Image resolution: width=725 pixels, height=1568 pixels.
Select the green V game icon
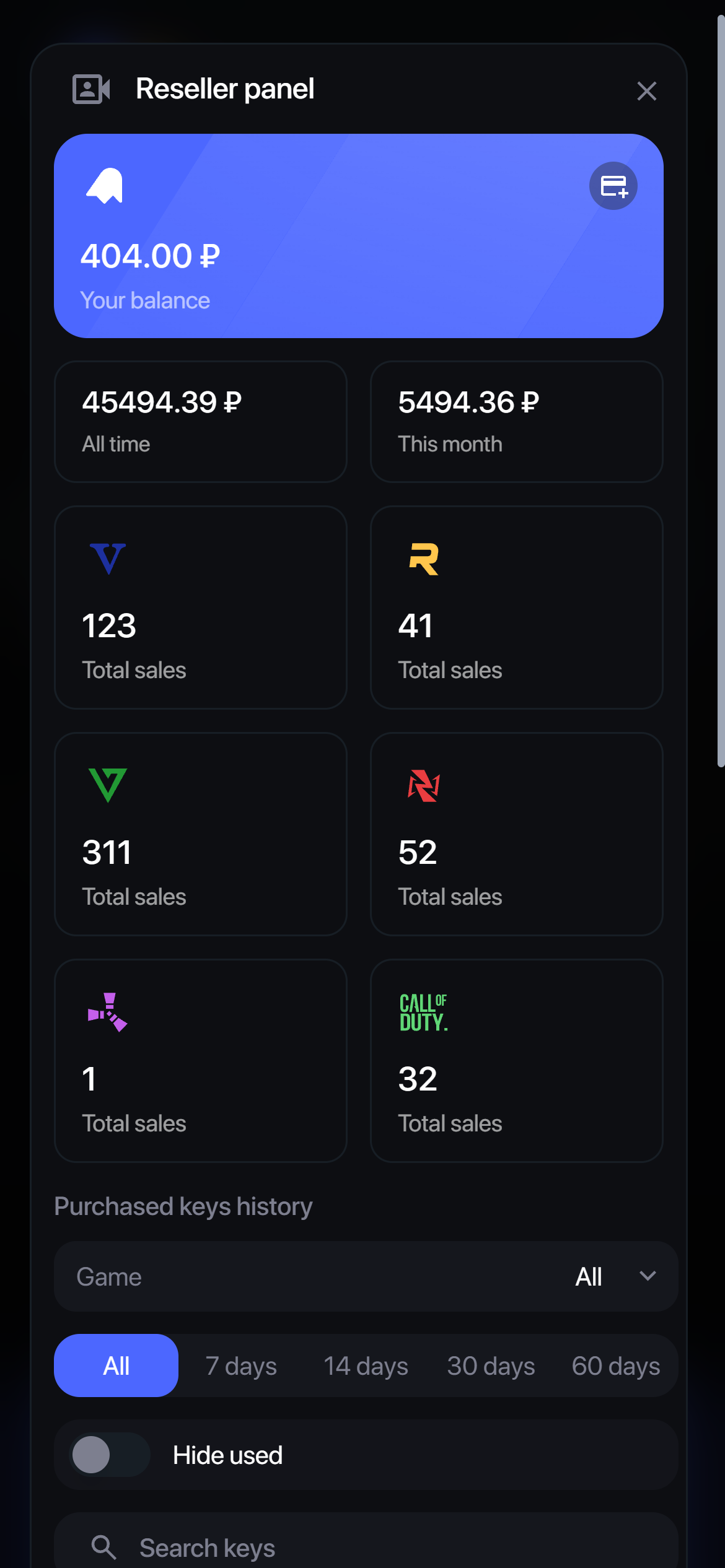(108, 785)
